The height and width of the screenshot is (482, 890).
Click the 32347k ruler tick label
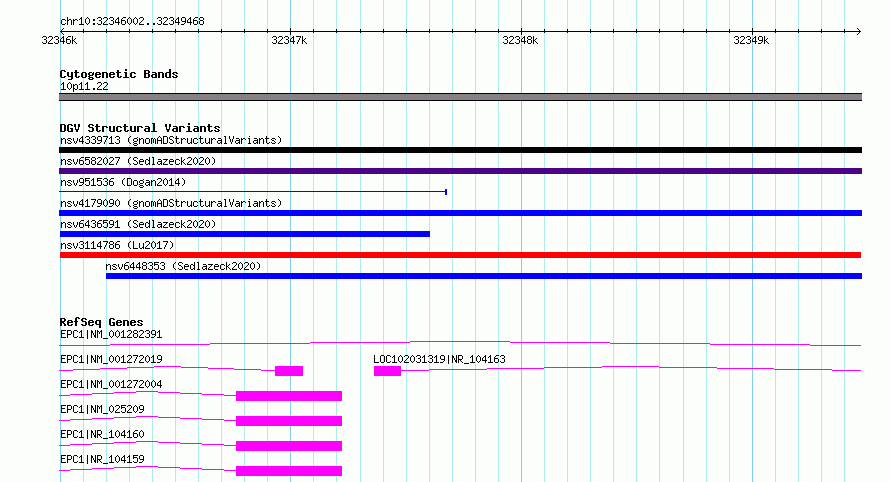pos(289,40)
